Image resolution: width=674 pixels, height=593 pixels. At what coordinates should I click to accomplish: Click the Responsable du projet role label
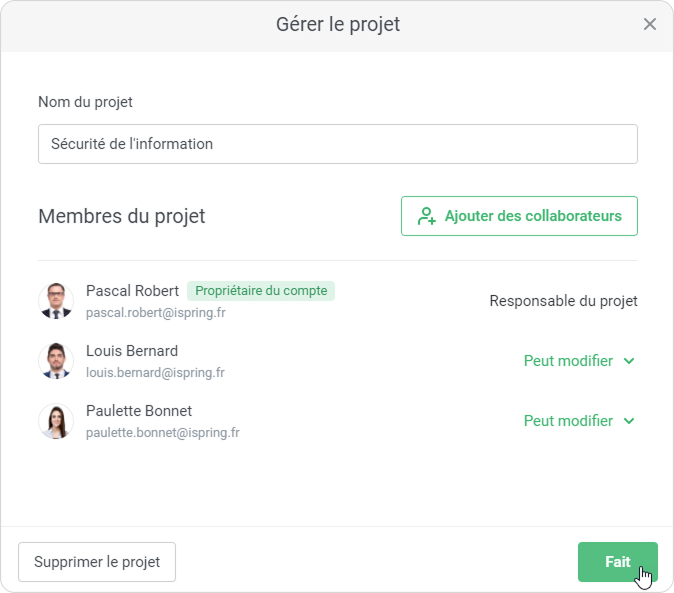(x=563, y=301)
